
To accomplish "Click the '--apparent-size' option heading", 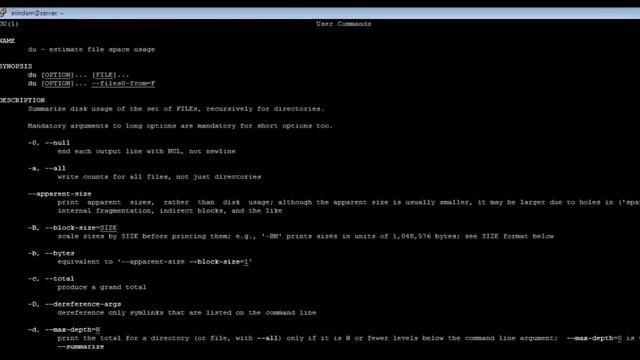I will [60, 194].
